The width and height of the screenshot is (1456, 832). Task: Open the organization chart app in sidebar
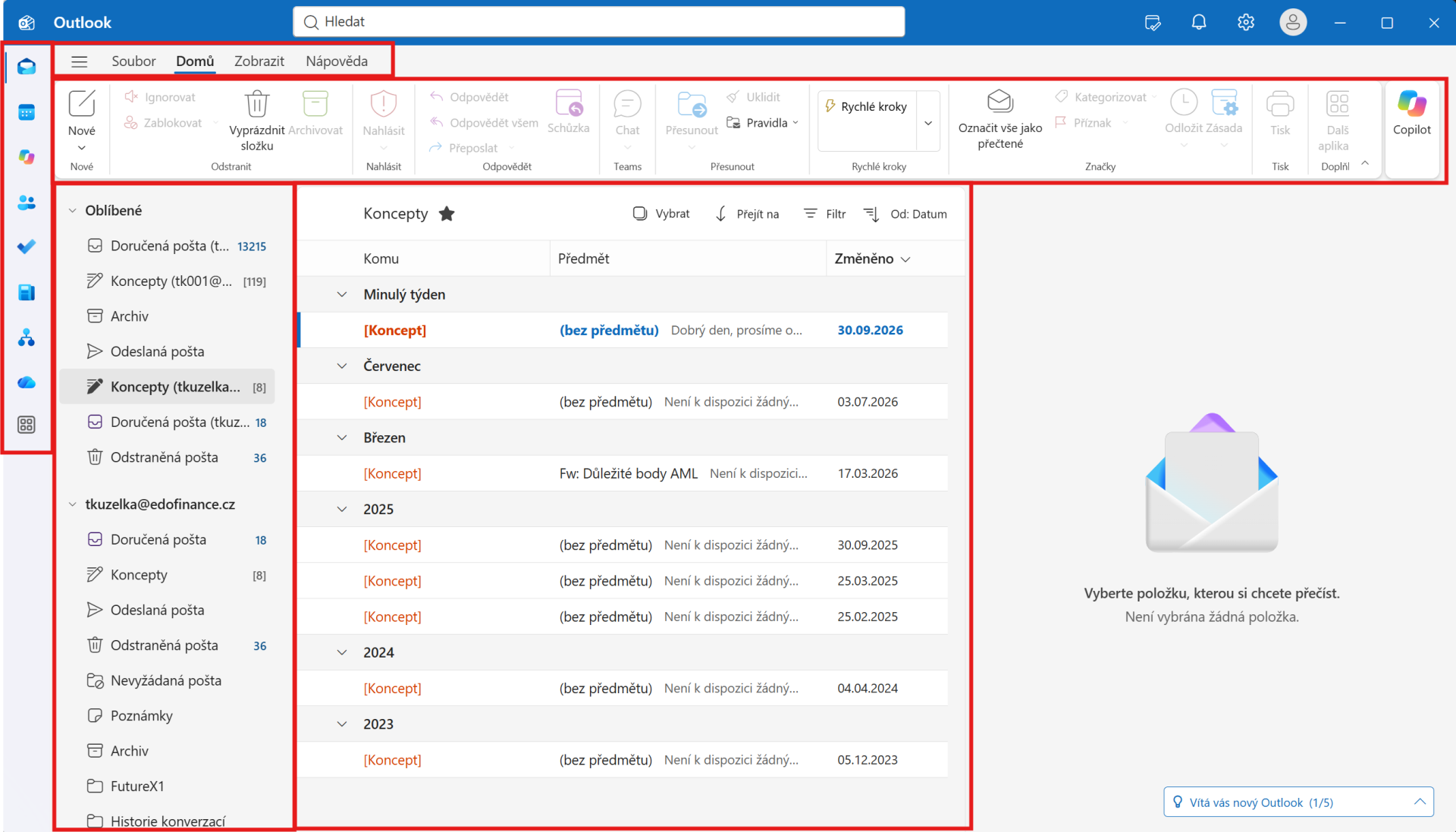[27, 338]
